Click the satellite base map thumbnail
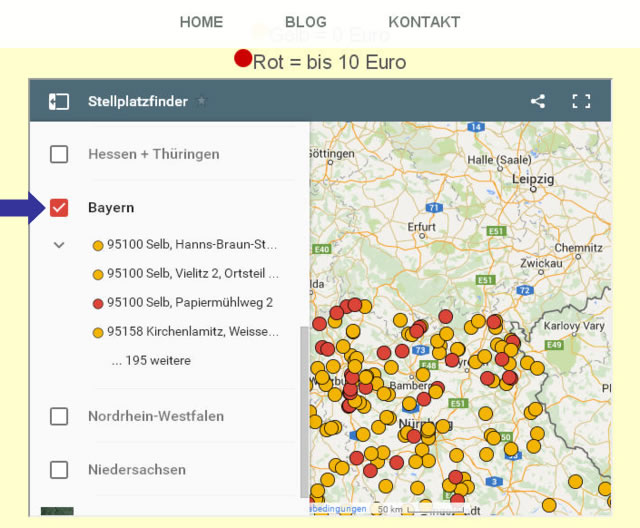The height and width of the screenshot is (528, 640). click(57, 512)
